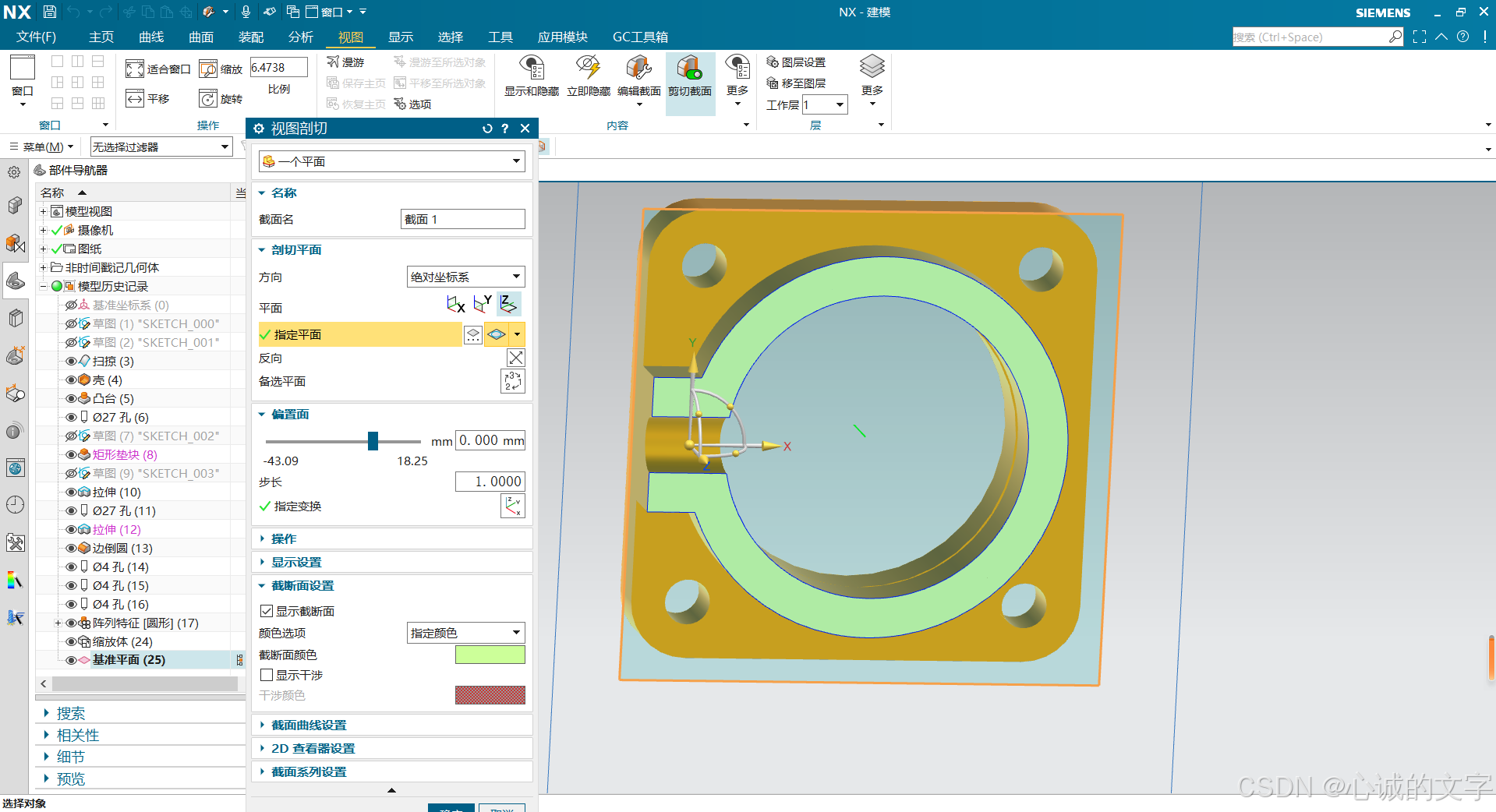Click the 步长 step value field
Image resolution: width=1496 pixels, height=812 pixels.
coord(490,482)
